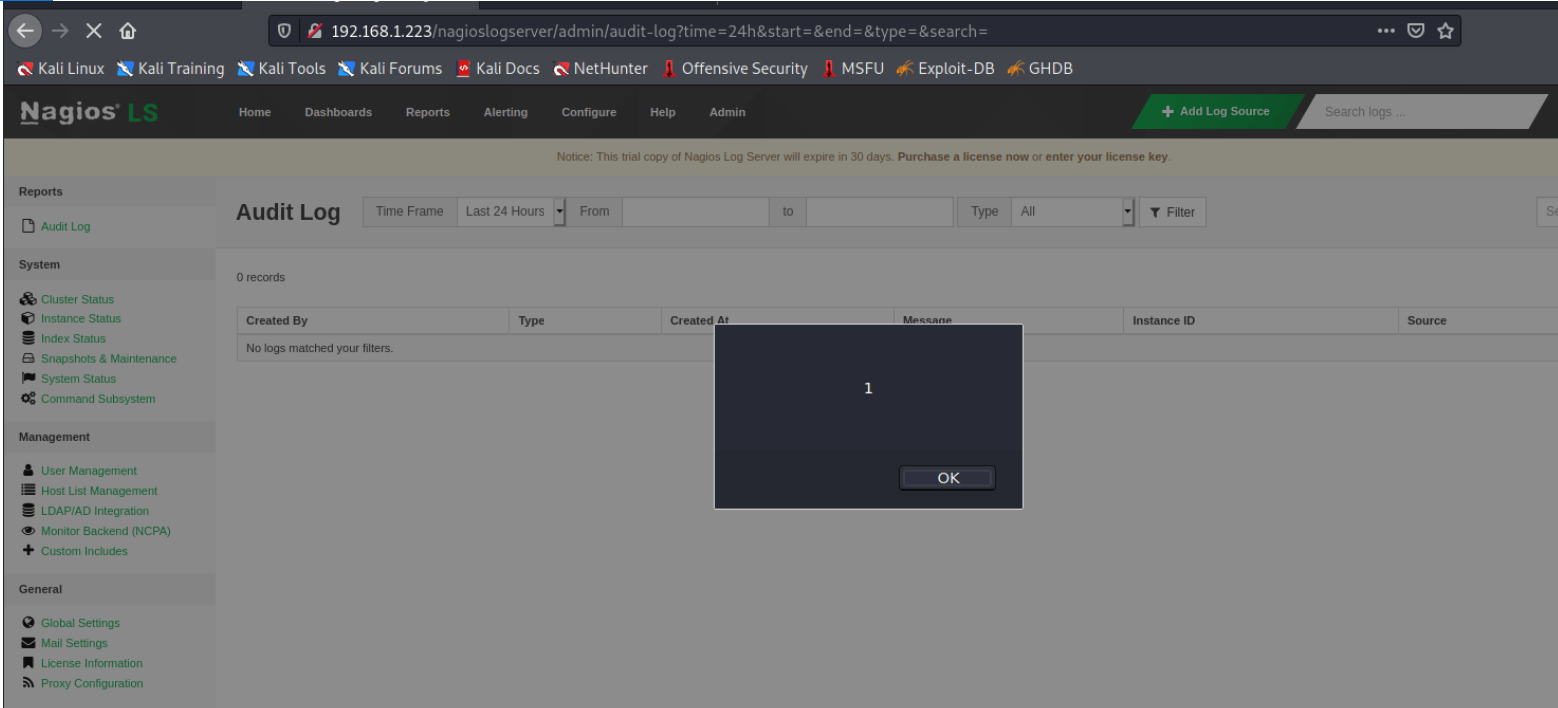Click the Add Log Source button

[1216, 112]
